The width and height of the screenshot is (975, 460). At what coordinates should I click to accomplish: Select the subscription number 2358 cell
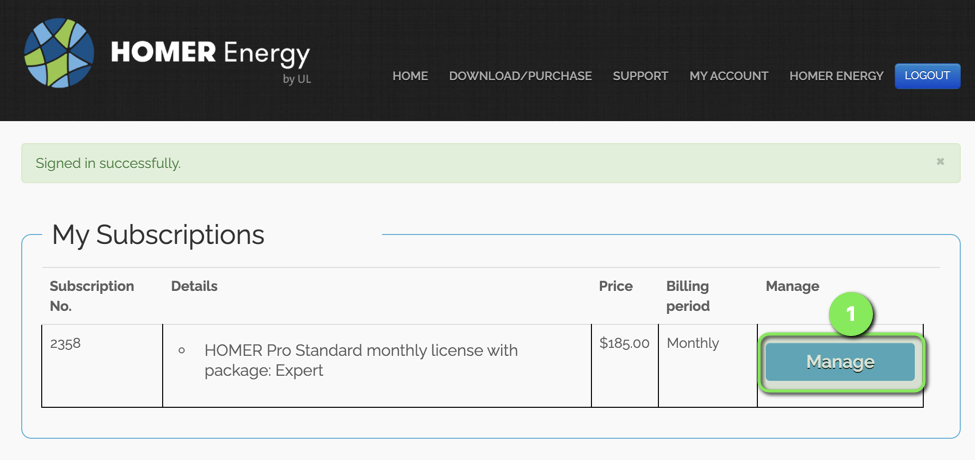tap(66, 343)
